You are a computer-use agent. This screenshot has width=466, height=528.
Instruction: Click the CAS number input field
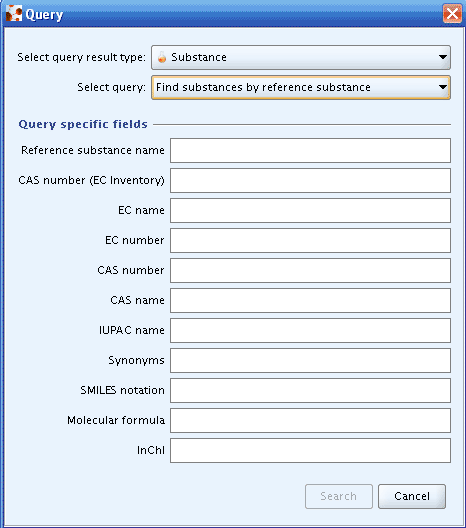310,270
